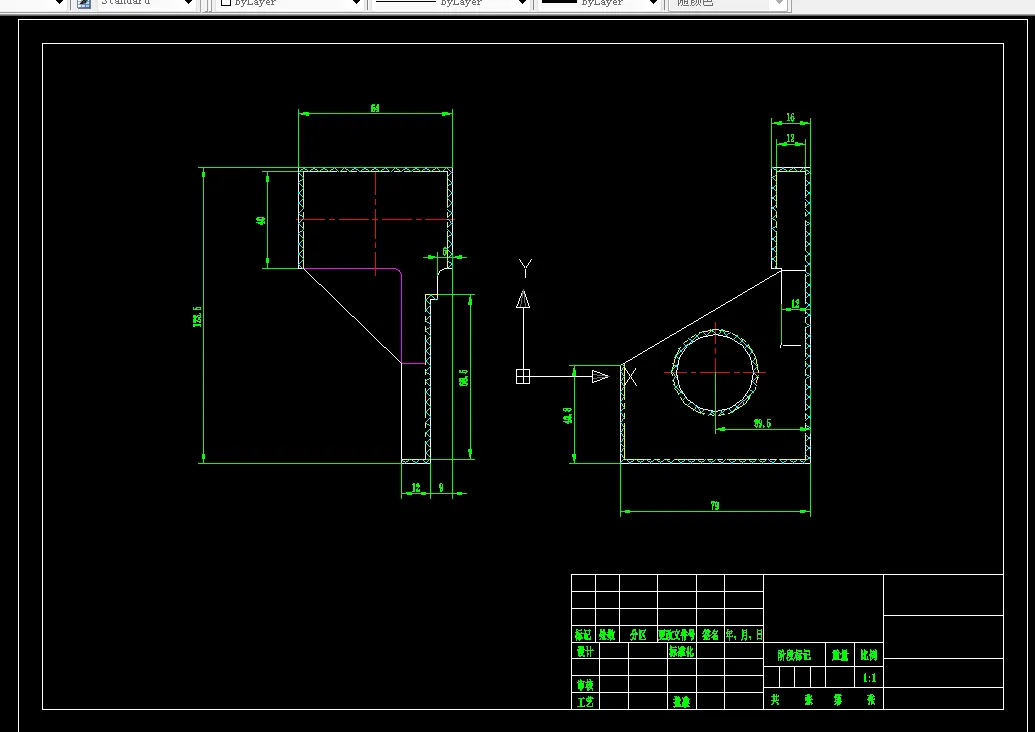Image resolution: width=1035 pixels, height=732 pixels.
Task: Click the 阶段标记 label in title block
Action: (x=793, y=655)
